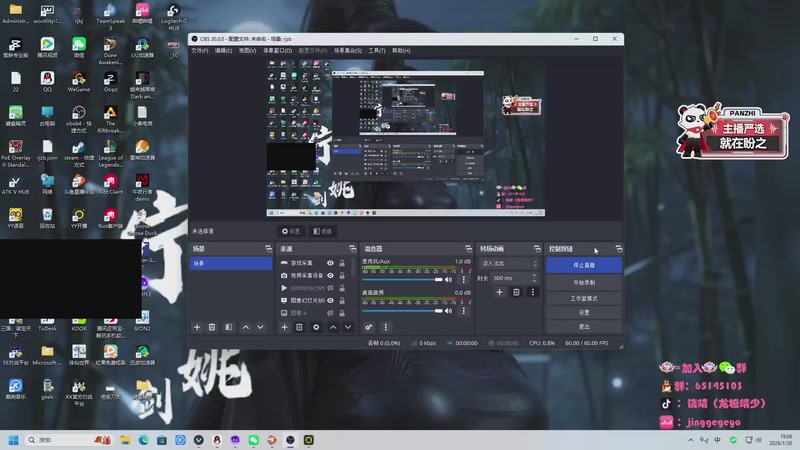
Task: Open 桌面音频 track options menu
Action: 463,311
